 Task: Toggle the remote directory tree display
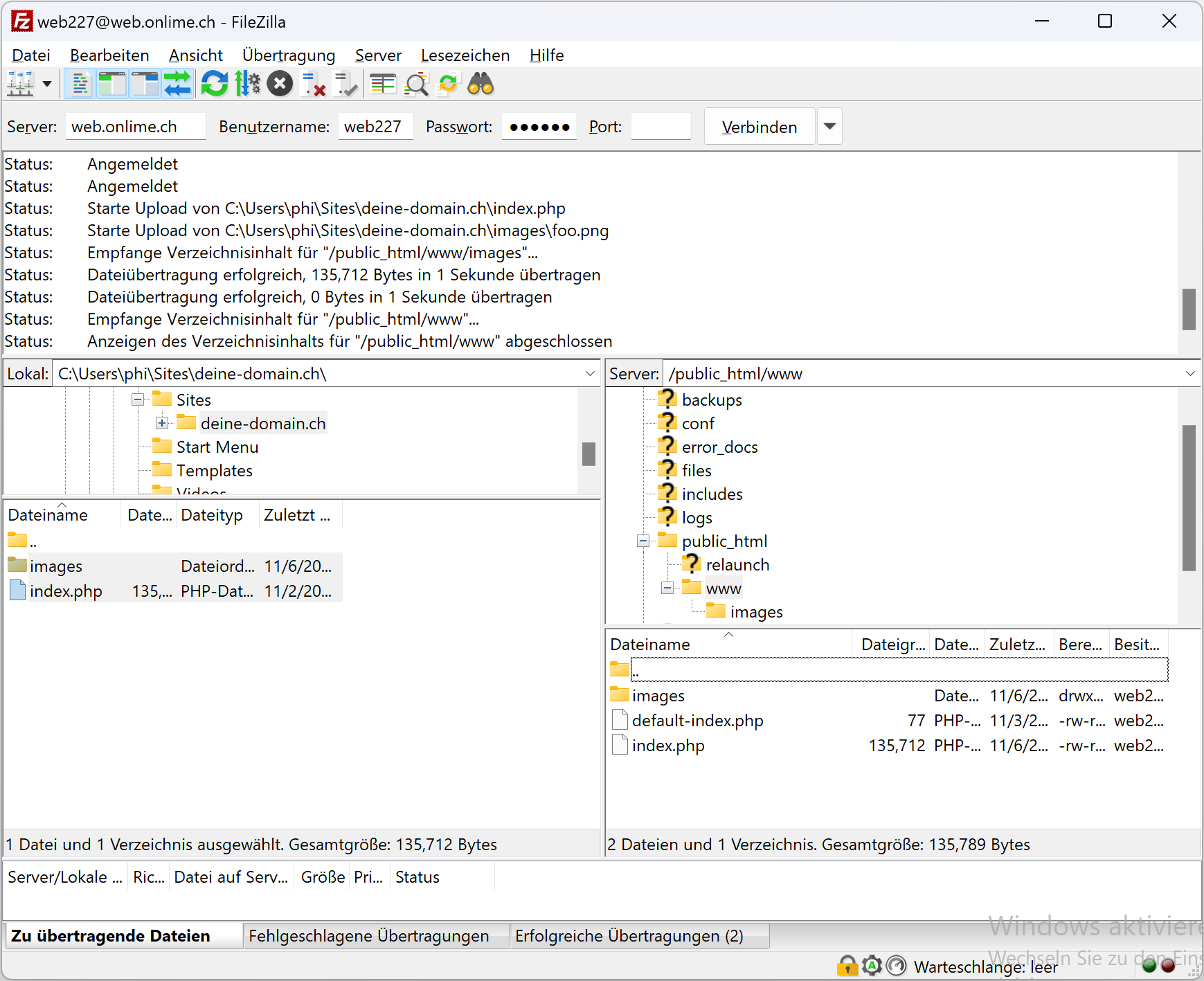[x=145, y=84]
